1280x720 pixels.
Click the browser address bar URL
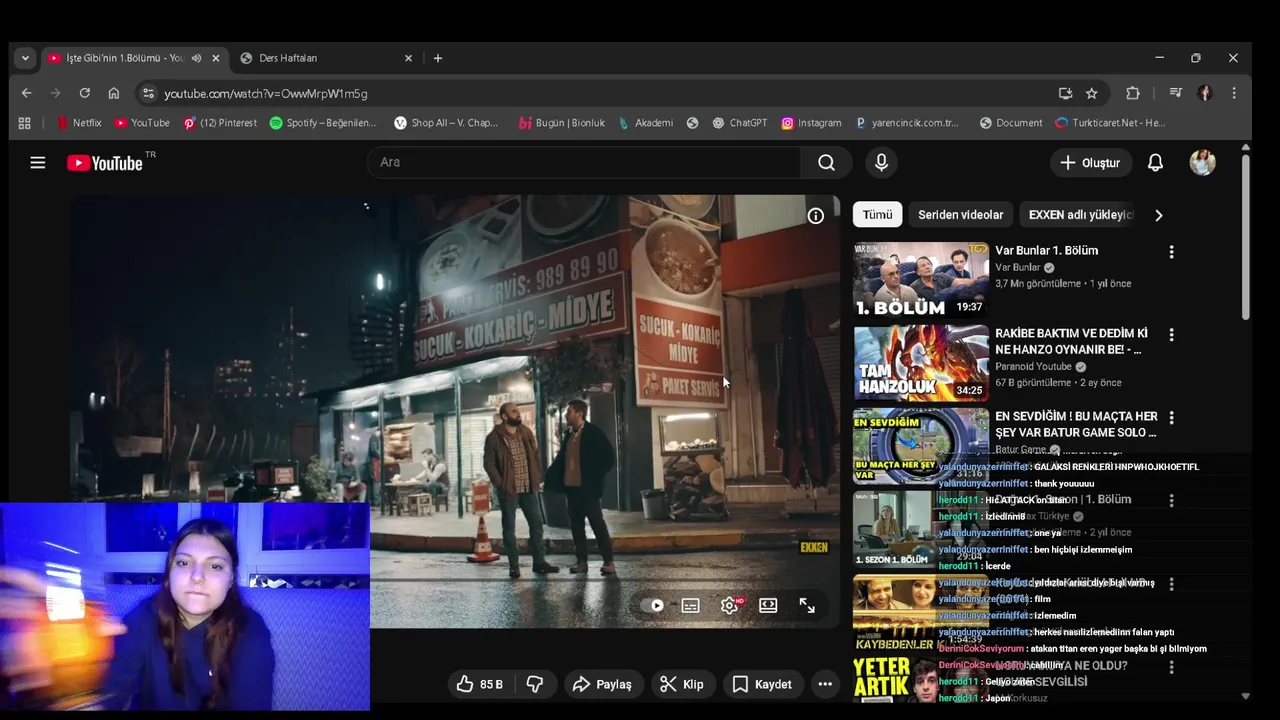pos(266,93)
